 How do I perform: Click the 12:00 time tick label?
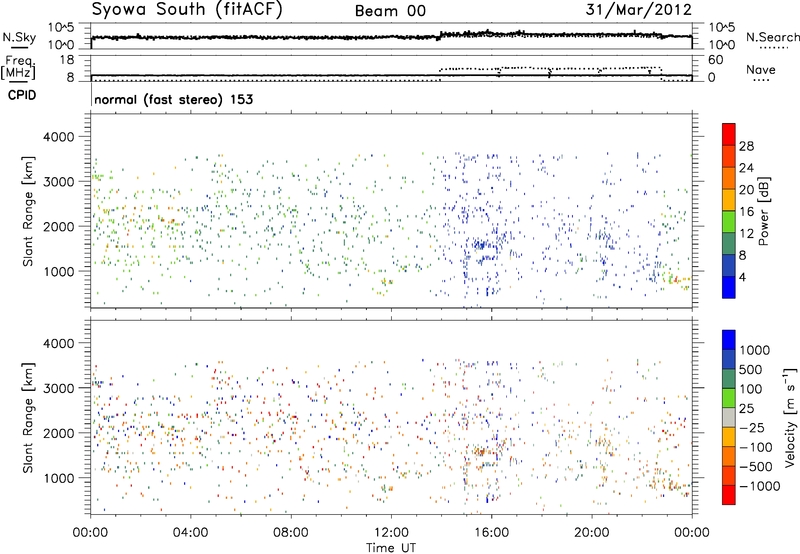coord(391,533)
